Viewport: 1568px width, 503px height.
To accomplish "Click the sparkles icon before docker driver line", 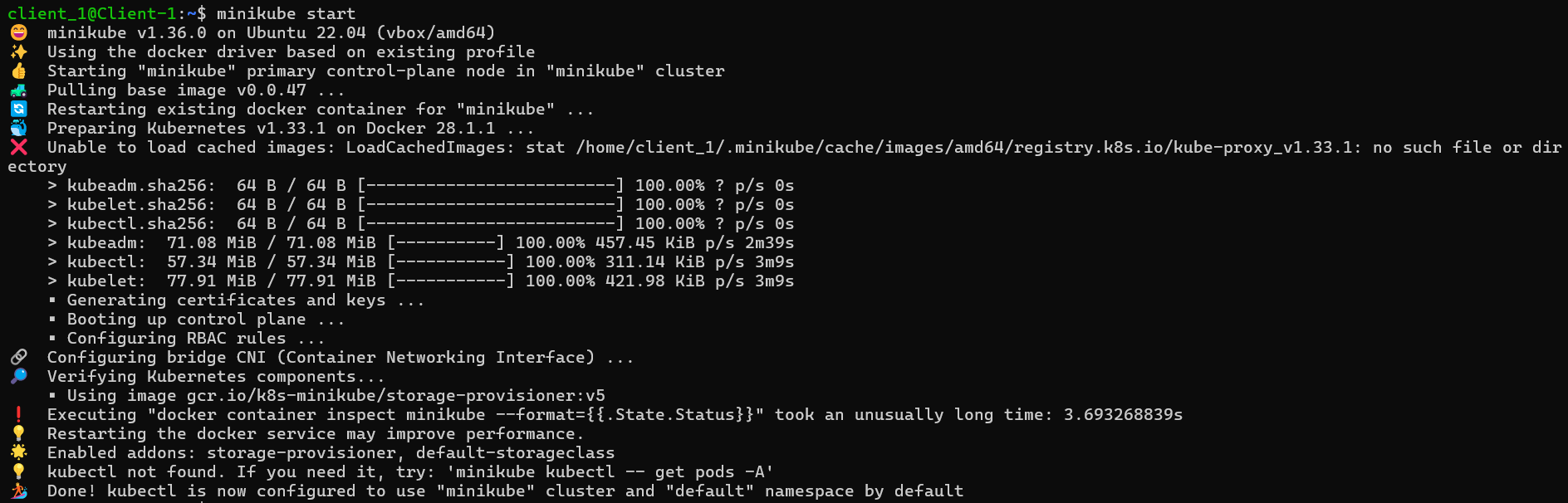I will (18, 51).
